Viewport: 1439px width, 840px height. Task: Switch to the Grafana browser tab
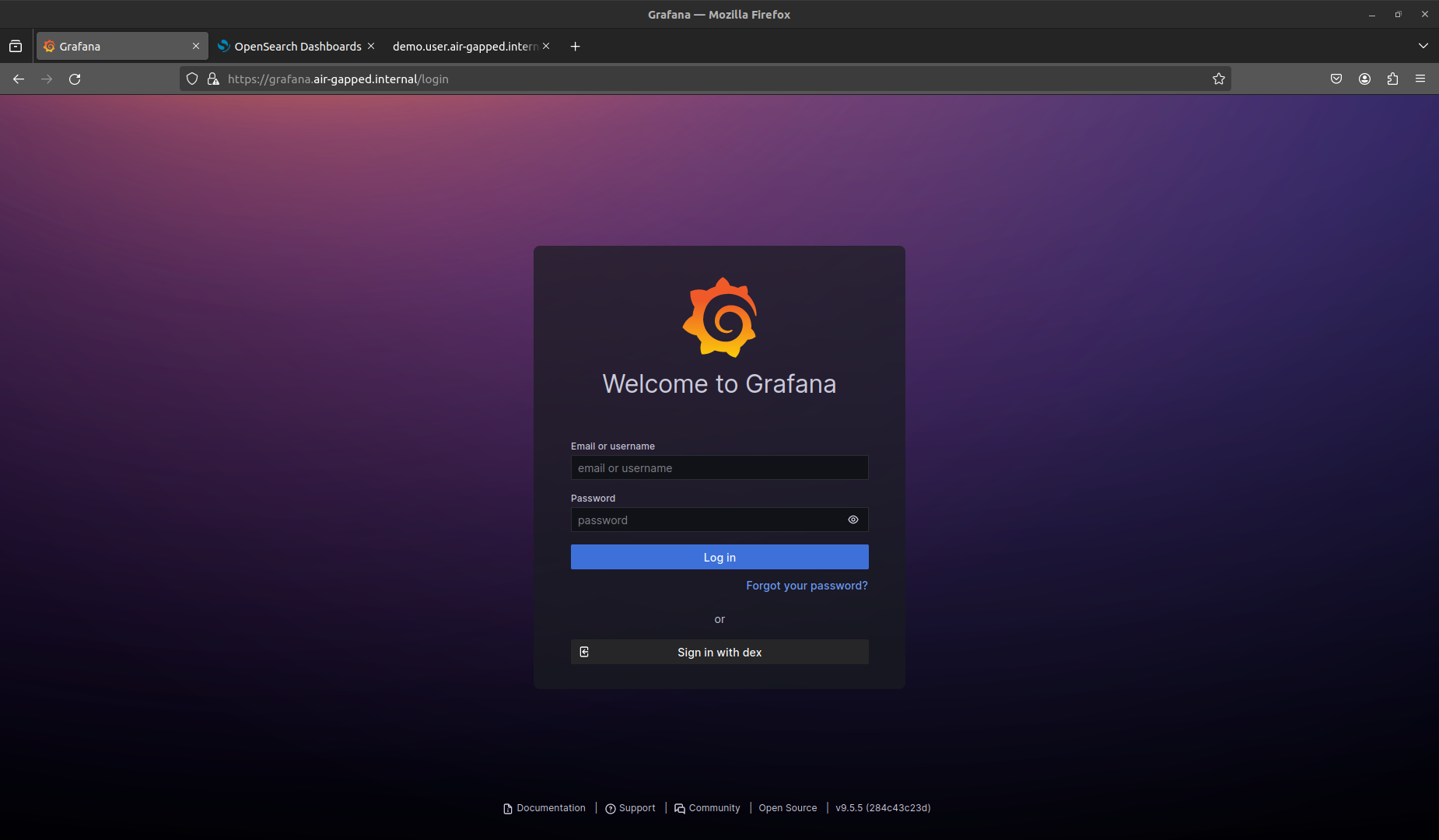(x=122, y=46)
